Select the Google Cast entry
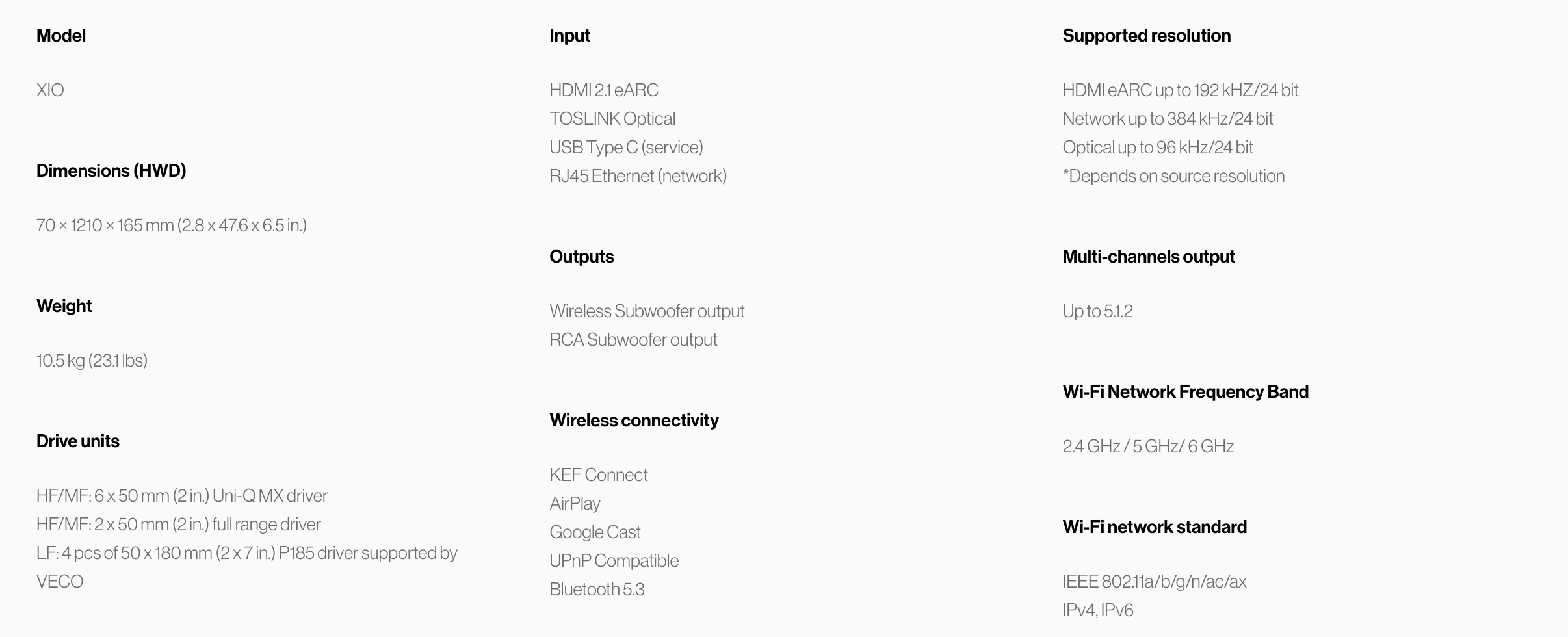The width and height of the screenshot is (1568, 637). (595, 532)
